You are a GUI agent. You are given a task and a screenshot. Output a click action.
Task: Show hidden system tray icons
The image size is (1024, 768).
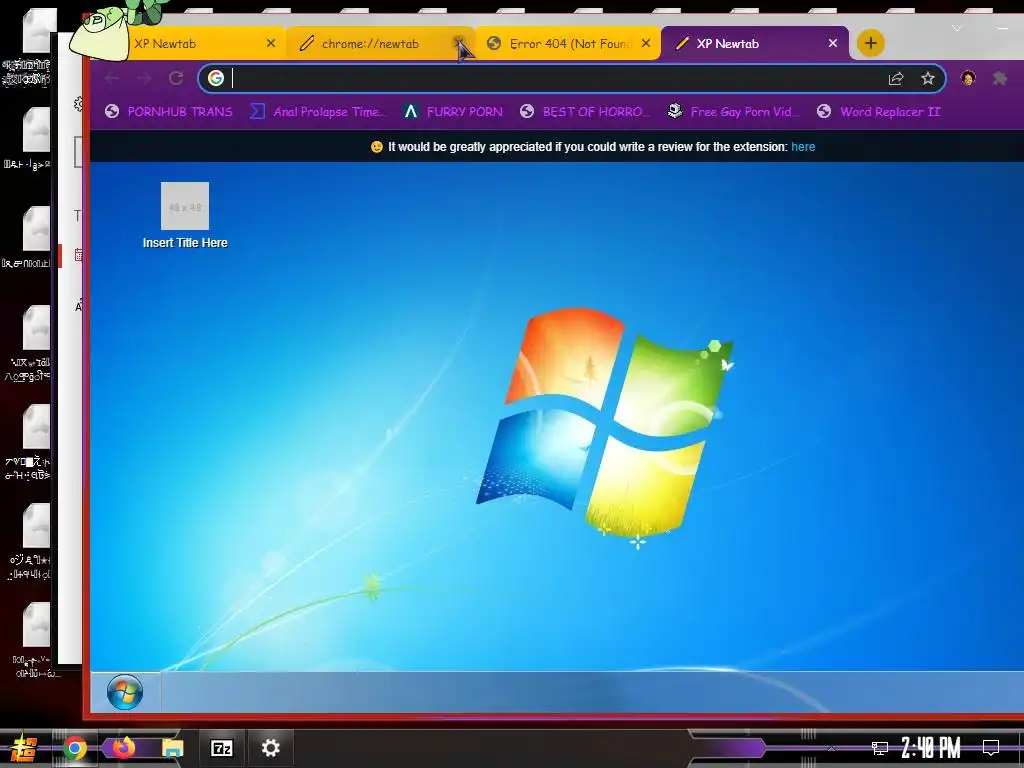pos(831,748)
